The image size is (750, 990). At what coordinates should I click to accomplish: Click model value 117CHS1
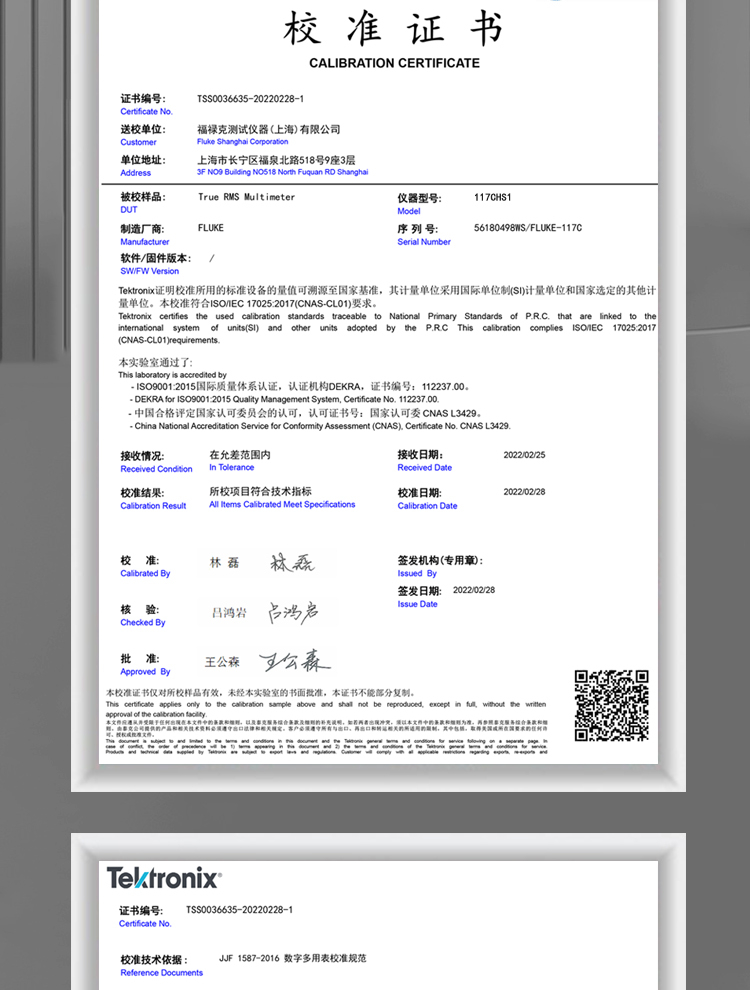pos(492,198)
